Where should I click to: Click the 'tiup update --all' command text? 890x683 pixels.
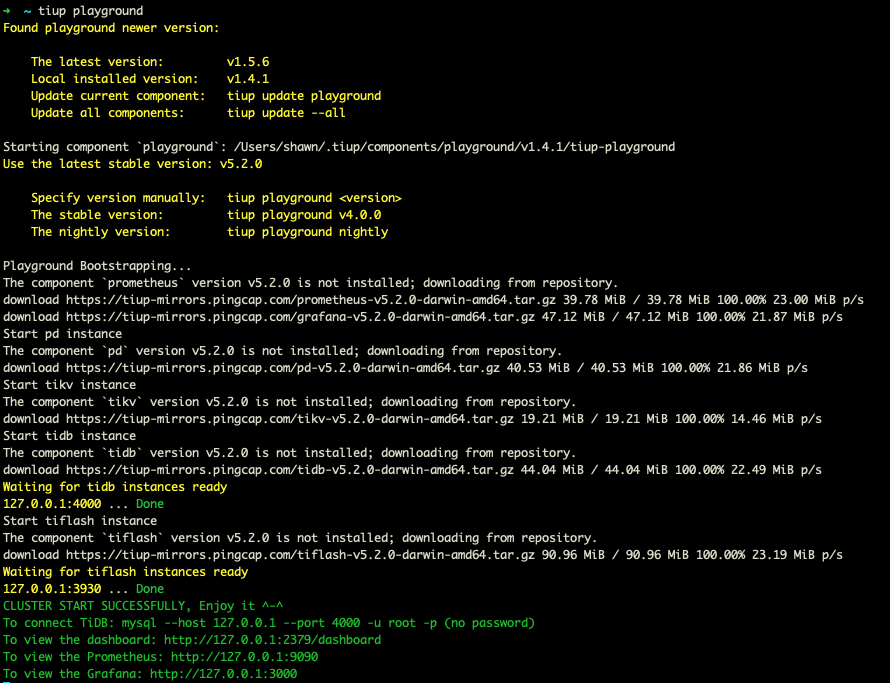point(286,113)
